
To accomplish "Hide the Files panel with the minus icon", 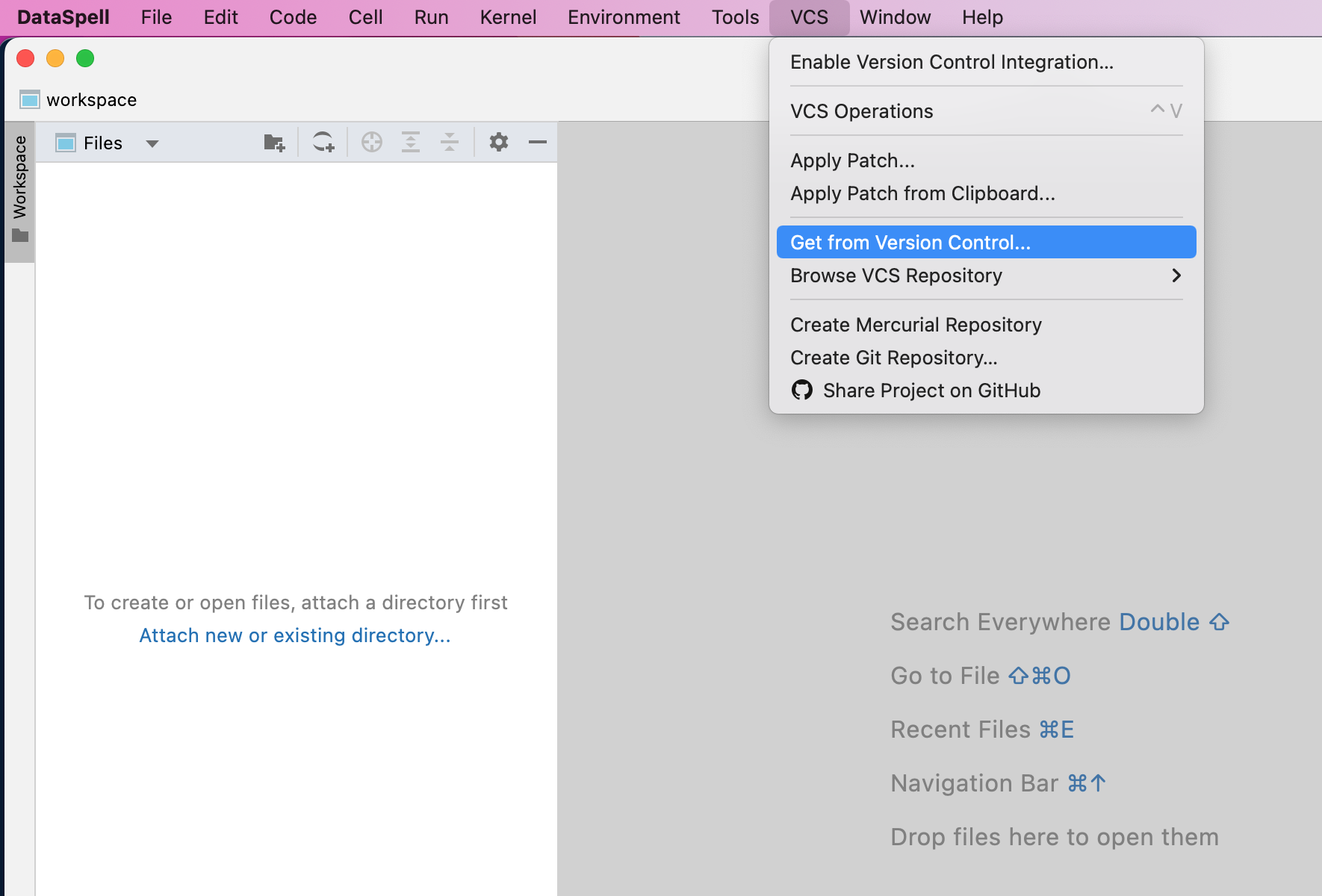I will pyautogui.click(x=538, y=142).
